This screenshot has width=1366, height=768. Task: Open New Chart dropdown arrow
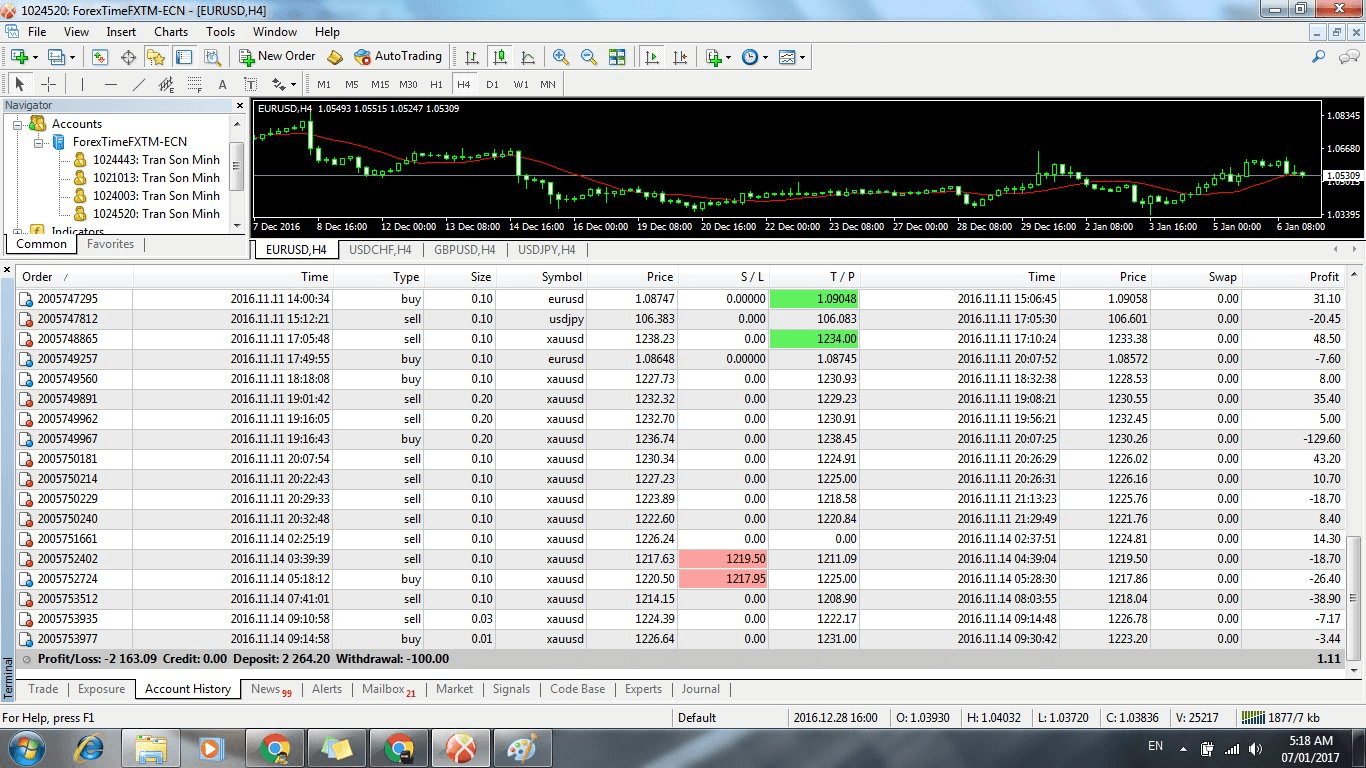tap(36, 57)
